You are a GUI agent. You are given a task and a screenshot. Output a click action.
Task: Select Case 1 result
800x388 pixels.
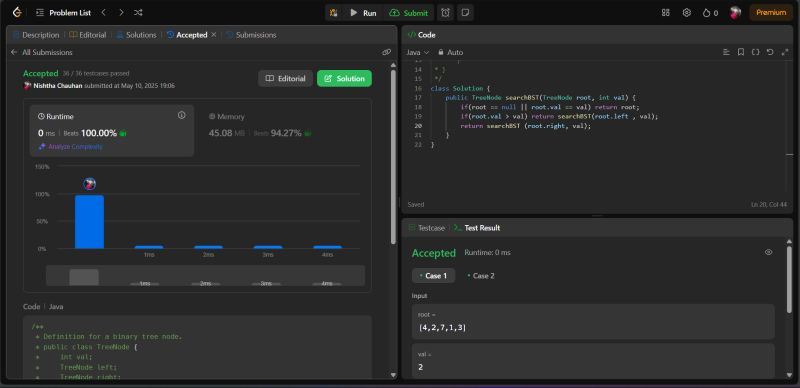tap(433, 276)
